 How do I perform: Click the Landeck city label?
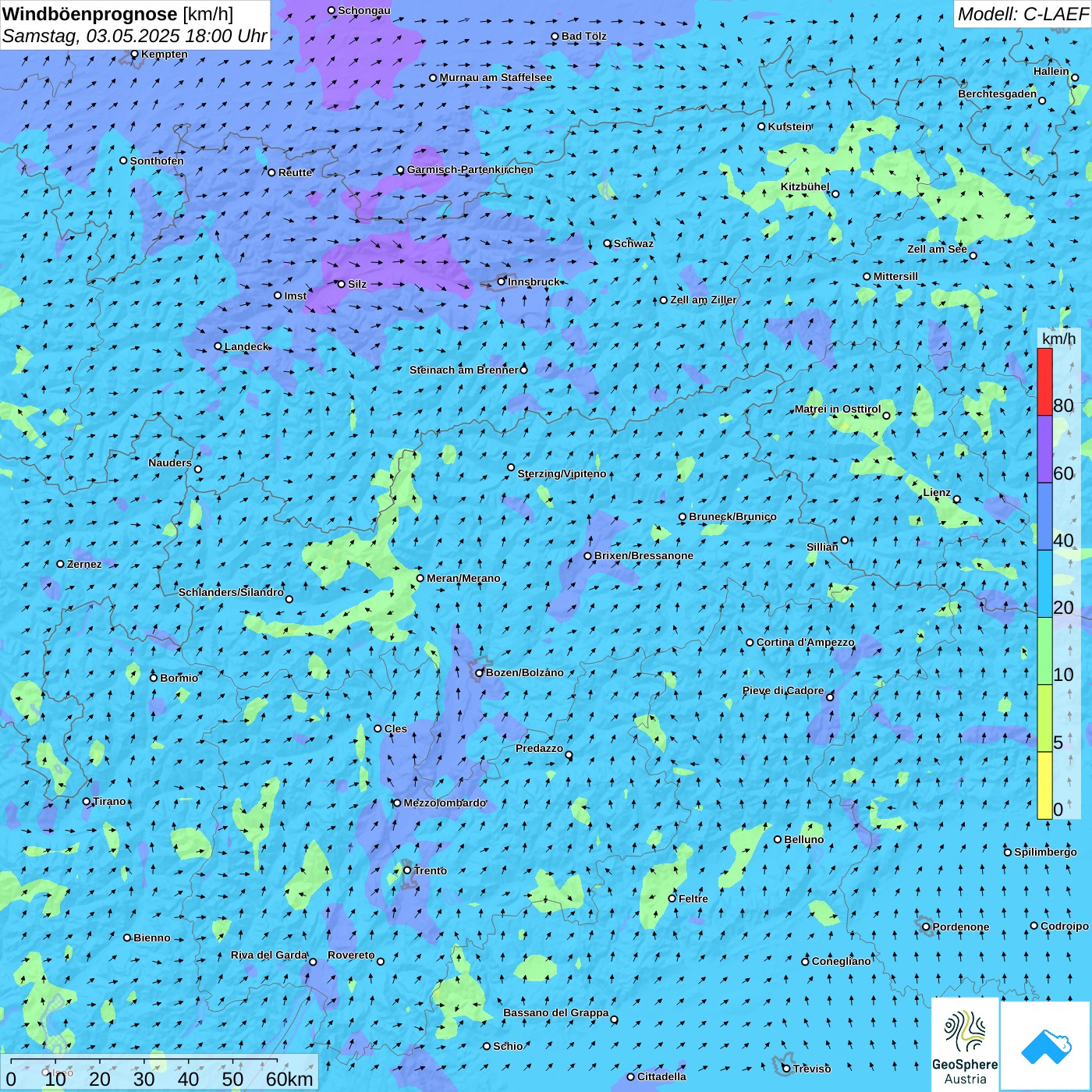point(246,346)
